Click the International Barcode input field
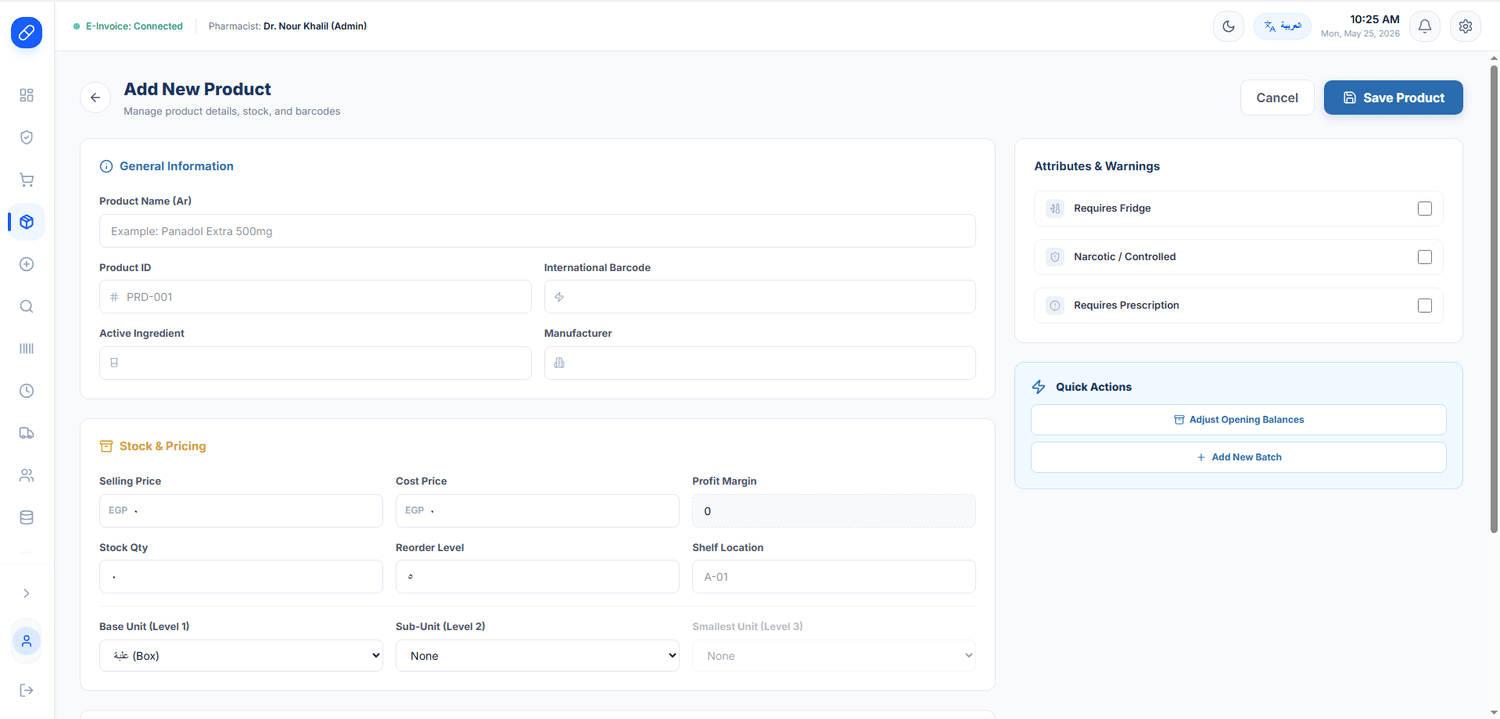Viewport: 1500px width, 719px height. (x=760, y=297)
